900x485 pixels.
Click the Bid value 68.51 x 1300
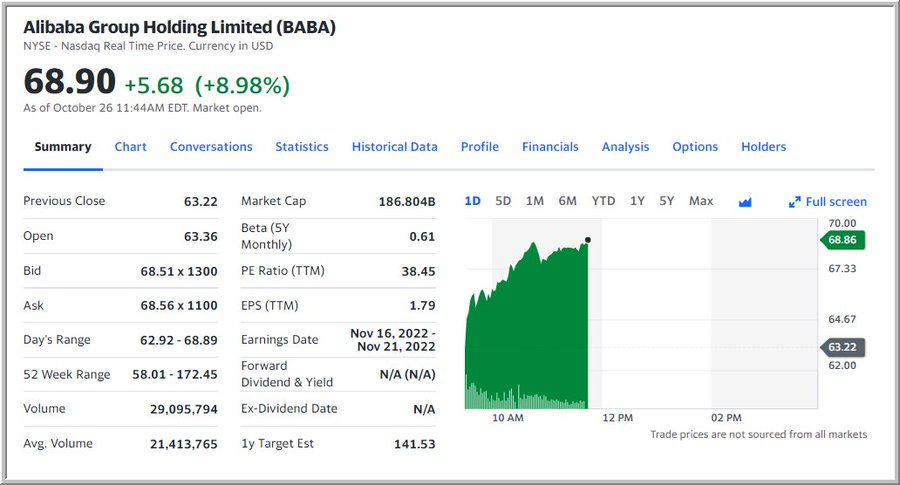[179, 271]
